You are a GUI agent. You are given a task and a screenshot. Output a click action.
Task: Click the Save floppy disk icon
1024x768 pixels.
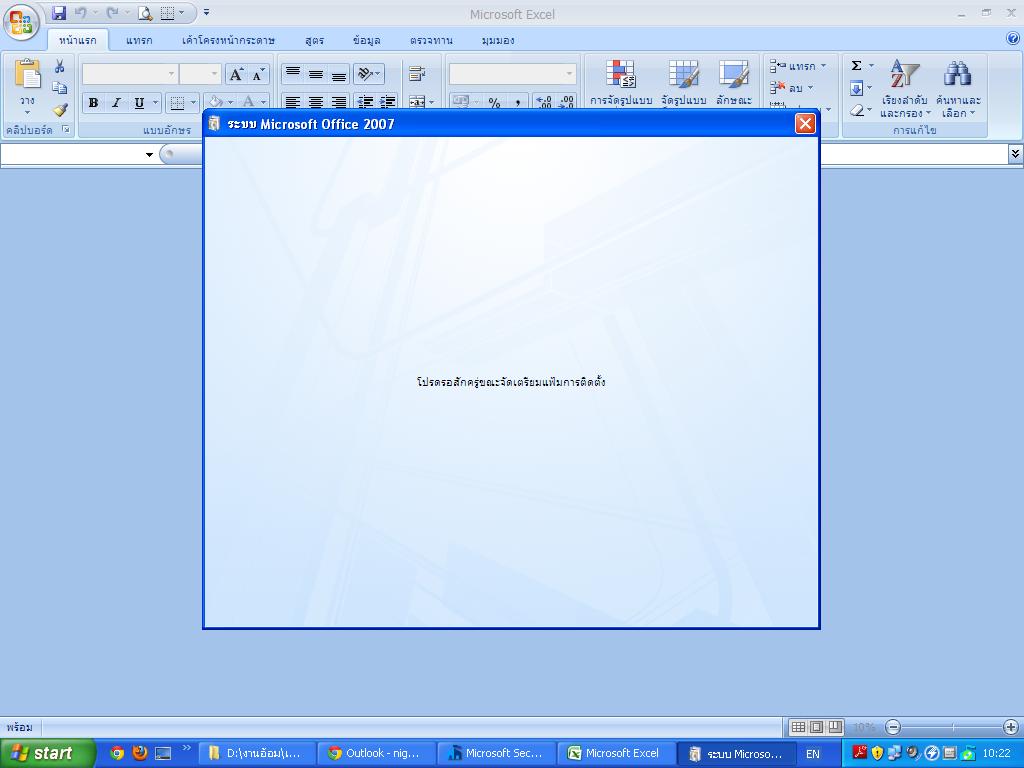[59, 12]
